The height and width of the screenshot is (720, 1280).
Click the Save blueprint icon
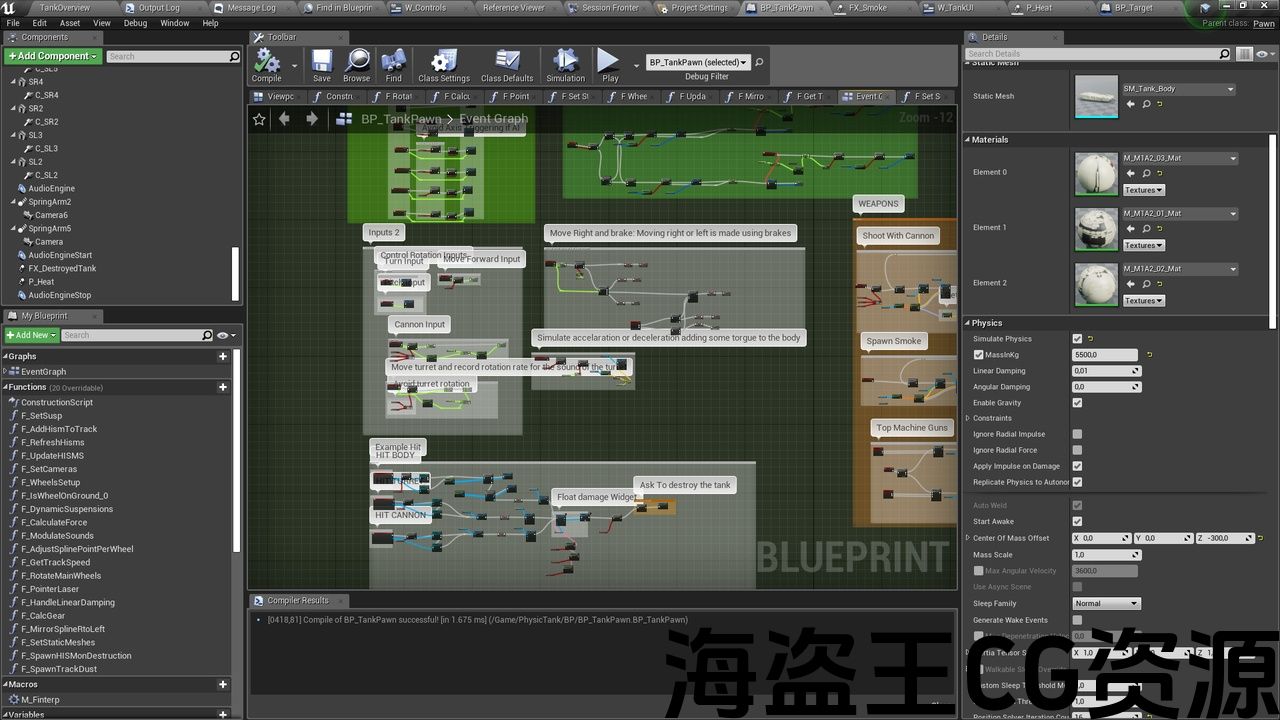(321, 64)
